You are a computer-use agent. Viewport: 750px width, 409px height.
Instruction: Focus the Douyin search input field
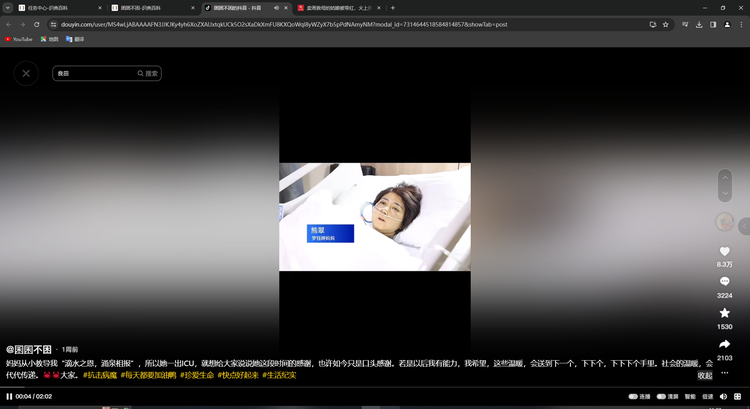pos(96,73)
